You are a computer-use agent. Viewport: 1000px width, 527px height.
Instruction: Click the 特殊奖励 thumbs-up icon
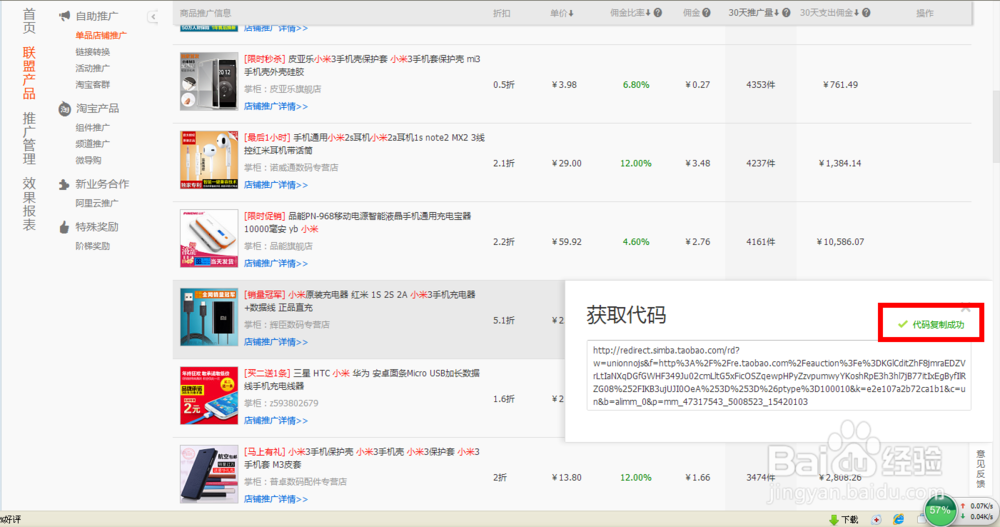(x=64, y=227)
